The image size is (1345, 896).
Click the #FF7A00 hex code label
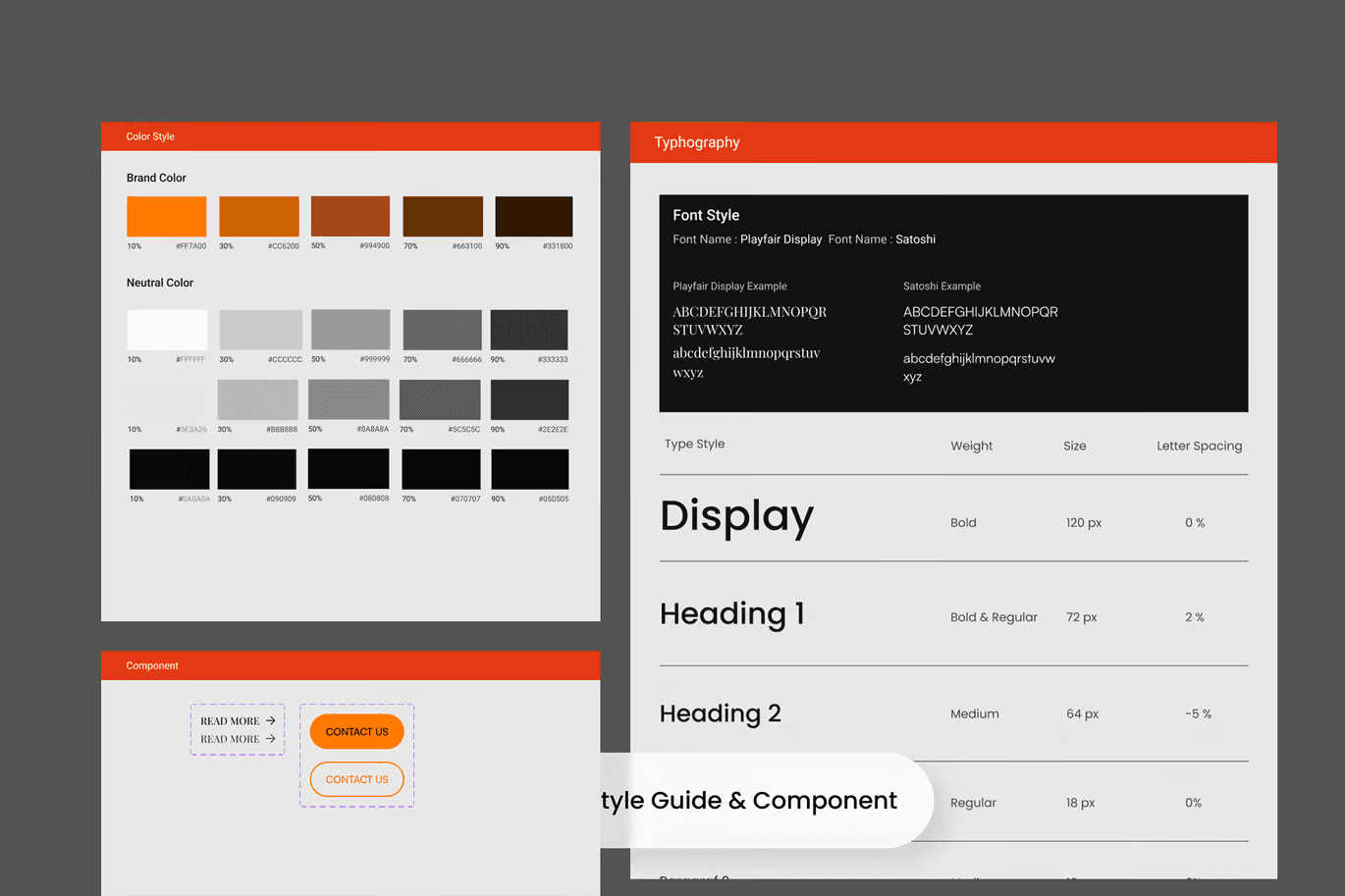pyautogui.click(x=190, y=246)
